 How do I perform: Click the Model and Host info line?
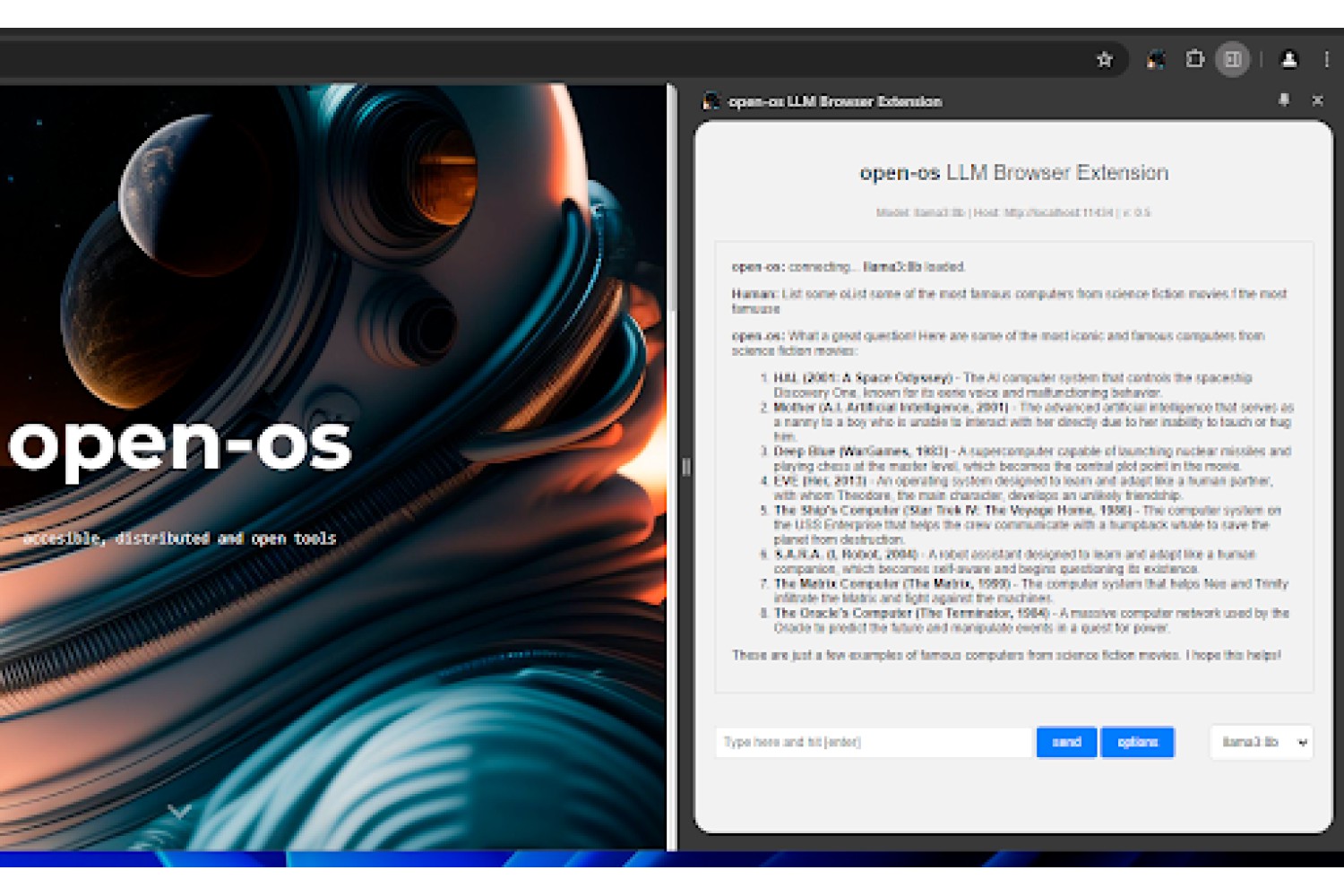[x=1013, y=212]
